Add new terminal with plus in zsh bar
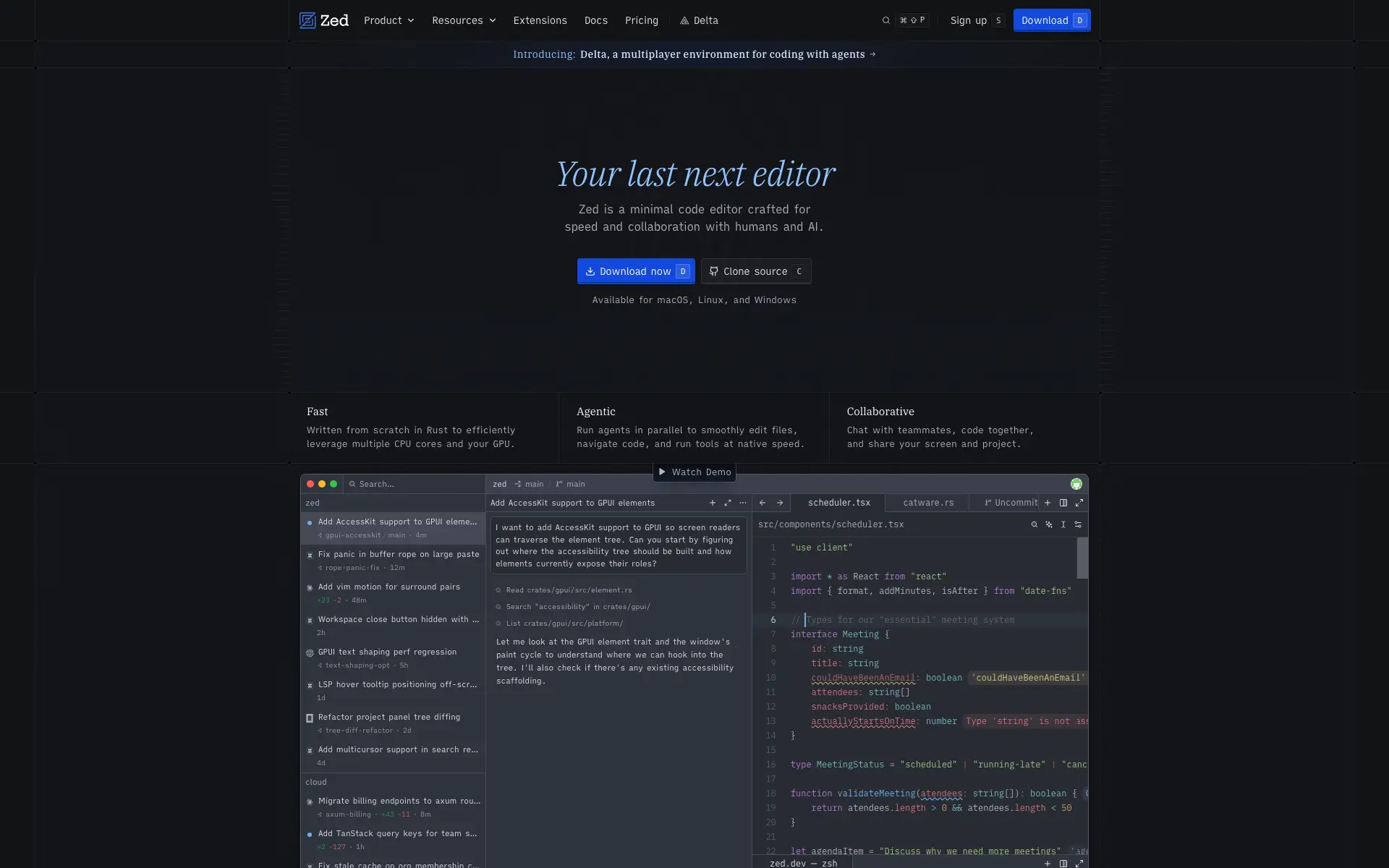The height and width of the screenshot is (868, 1389). pos(1047,863)
